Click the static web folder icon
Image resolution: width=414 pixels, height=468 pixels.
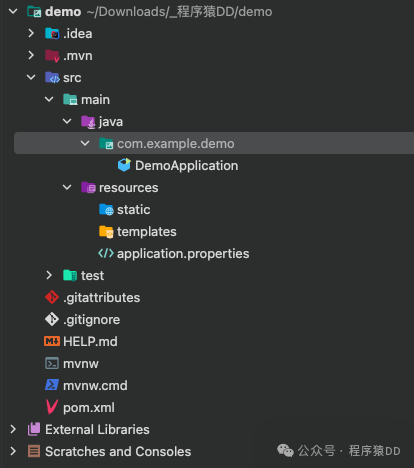(106, 209)
